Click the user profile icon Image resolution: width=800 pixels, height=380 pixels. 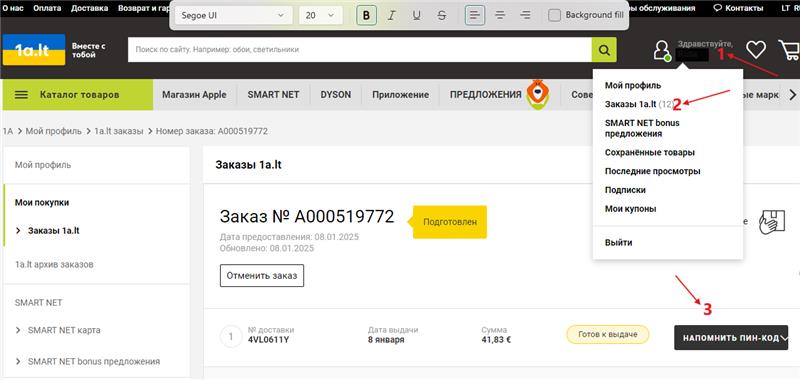(662, 50)
